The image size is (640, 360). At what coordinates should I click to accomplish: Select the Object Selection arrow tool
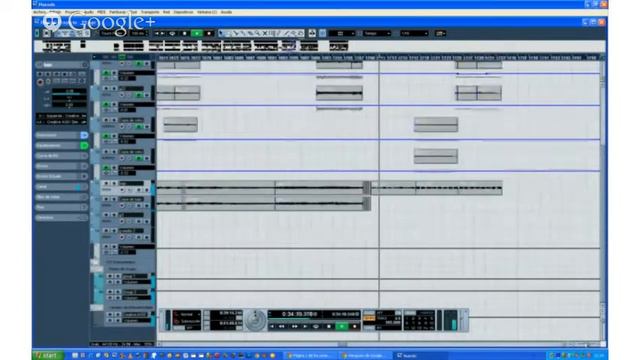click(x=221, y=33)
